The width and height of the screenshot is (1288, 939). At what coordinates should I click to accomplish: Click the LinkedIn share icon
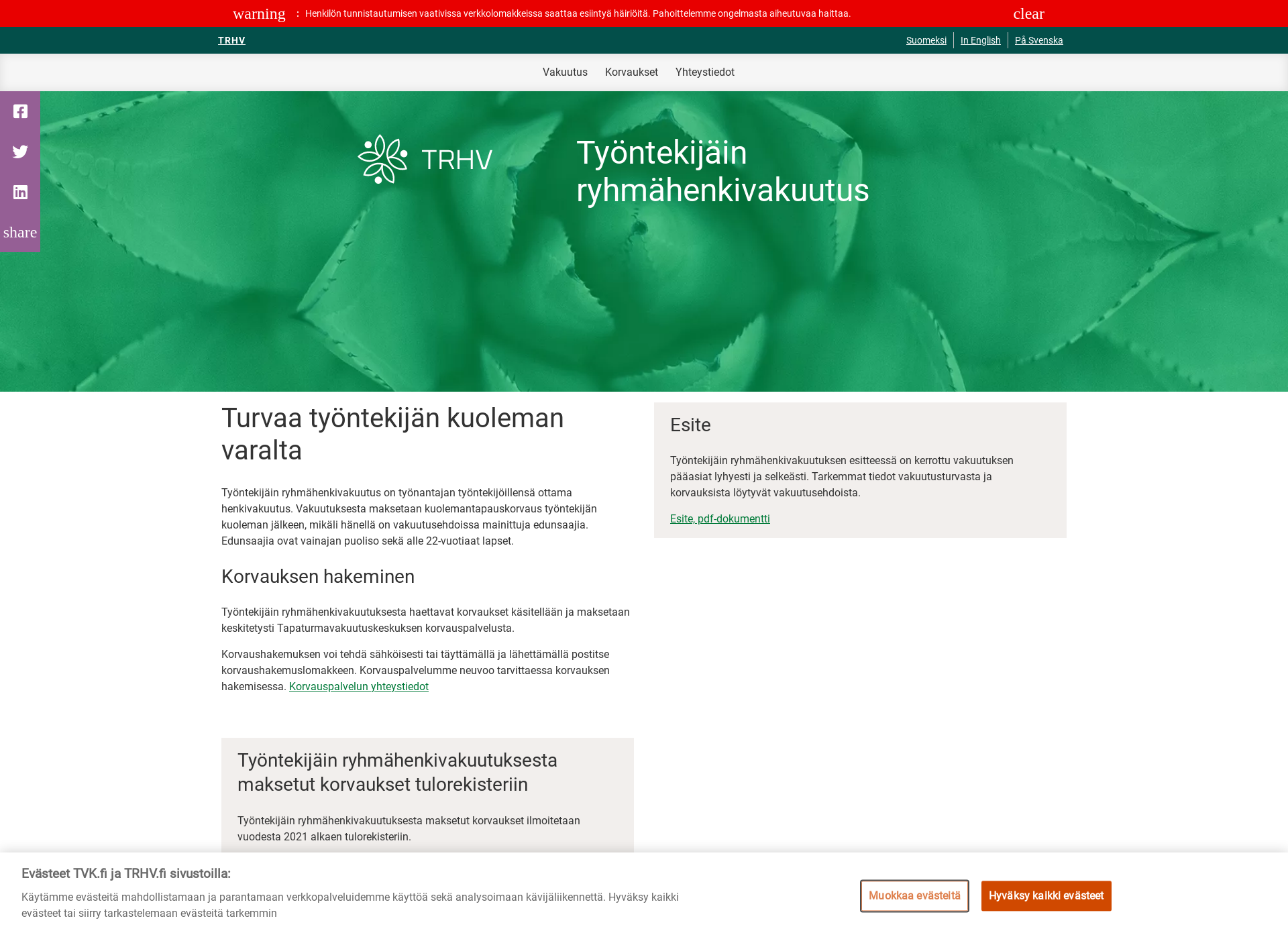click(19, 191)
